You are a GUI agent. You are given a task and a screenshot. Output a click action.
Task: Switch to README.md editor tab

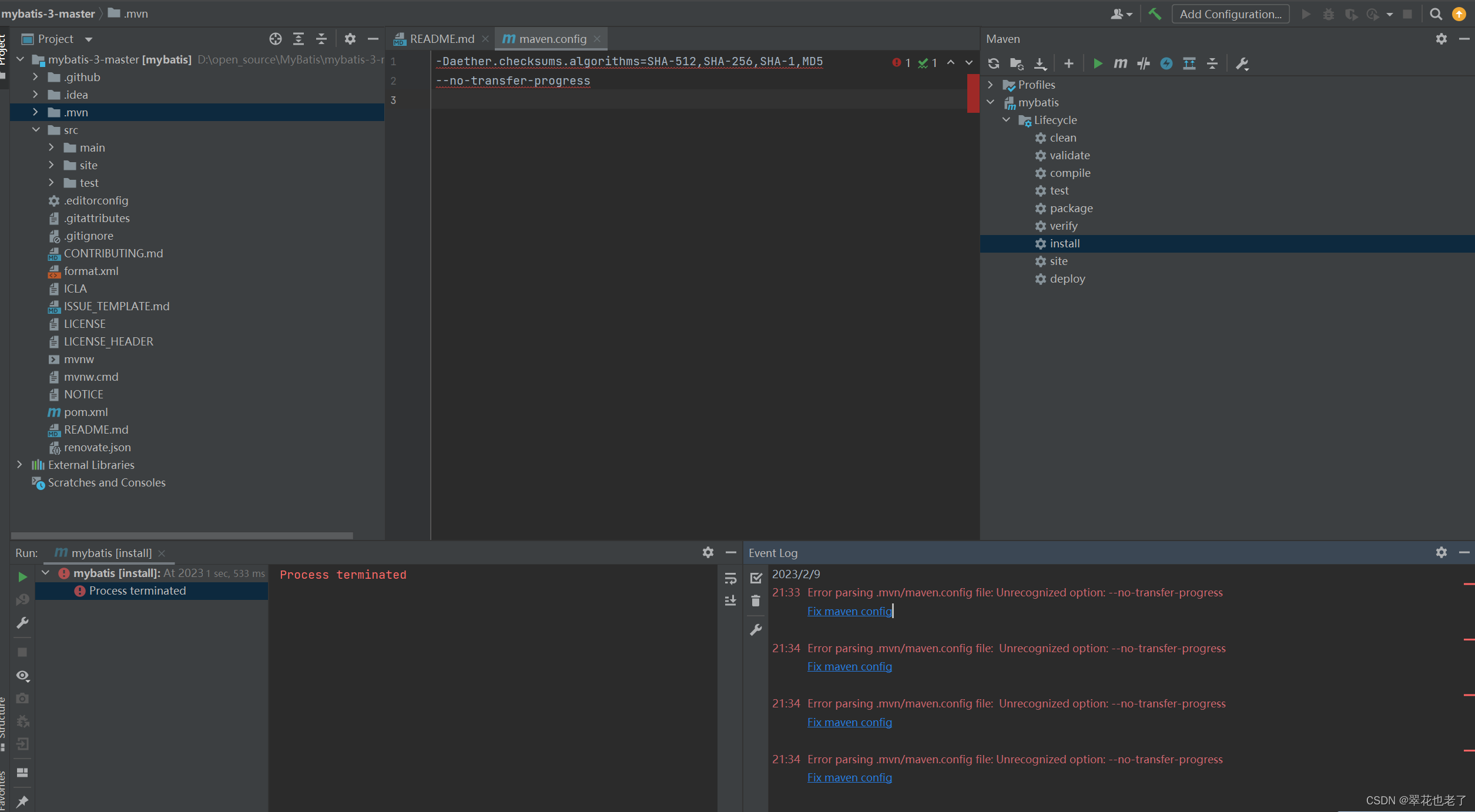click(441, 39)
